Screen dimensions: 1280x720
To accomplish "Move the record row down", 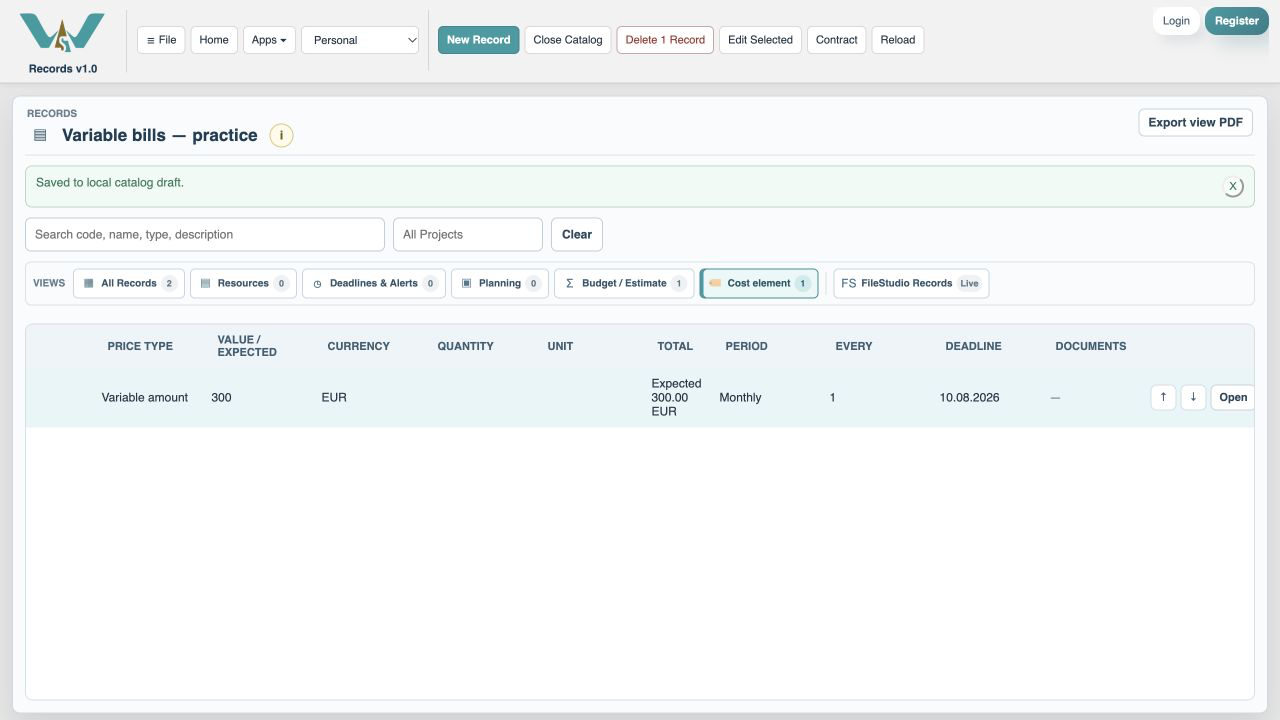I will pyautogui.click(x=1193, y=397).
